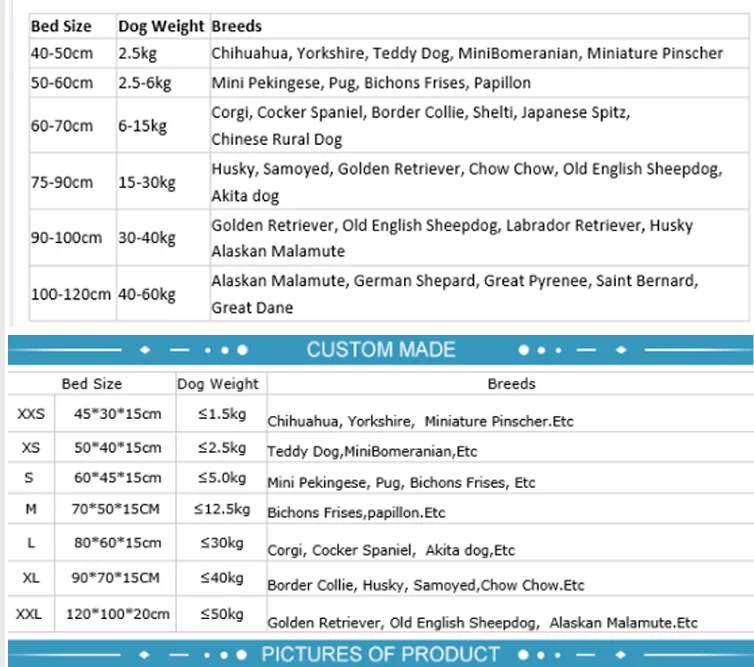Click the 'Corgi, Cocker Spaniel, Akita dog,Etc' cell

pyautogui.click(x=391, y=550)
